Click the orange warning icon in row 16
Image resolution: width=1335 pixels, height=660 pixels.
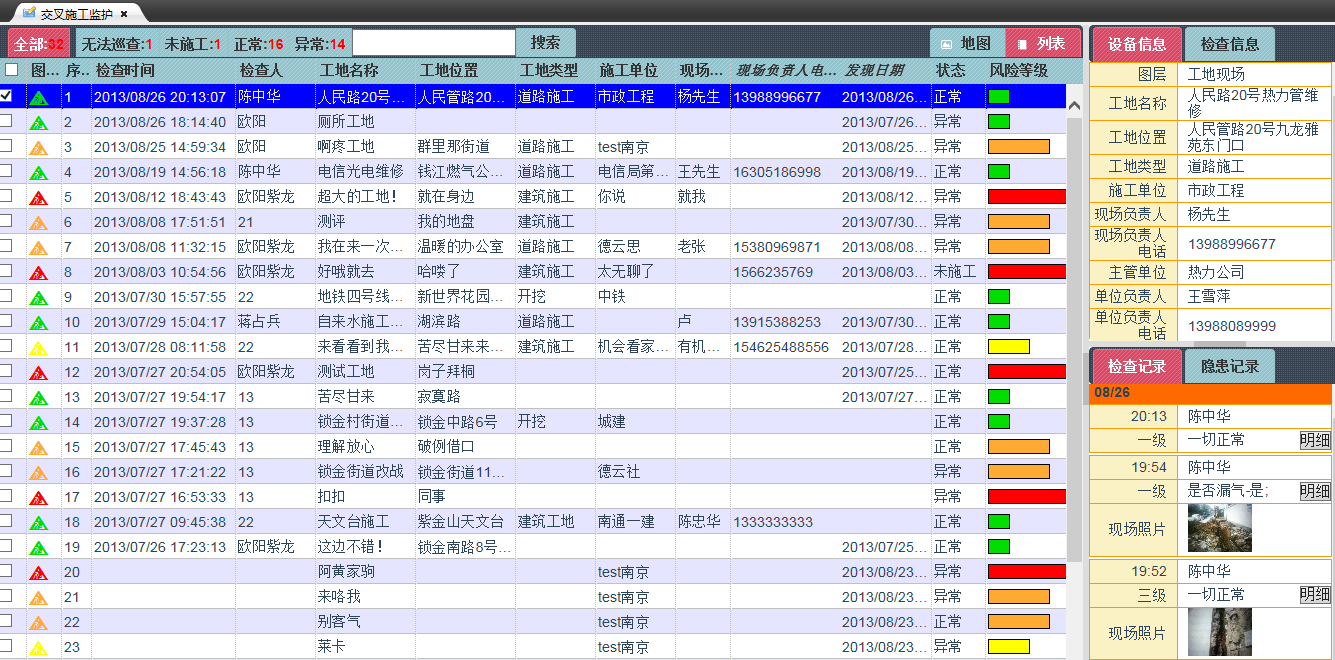39,472
